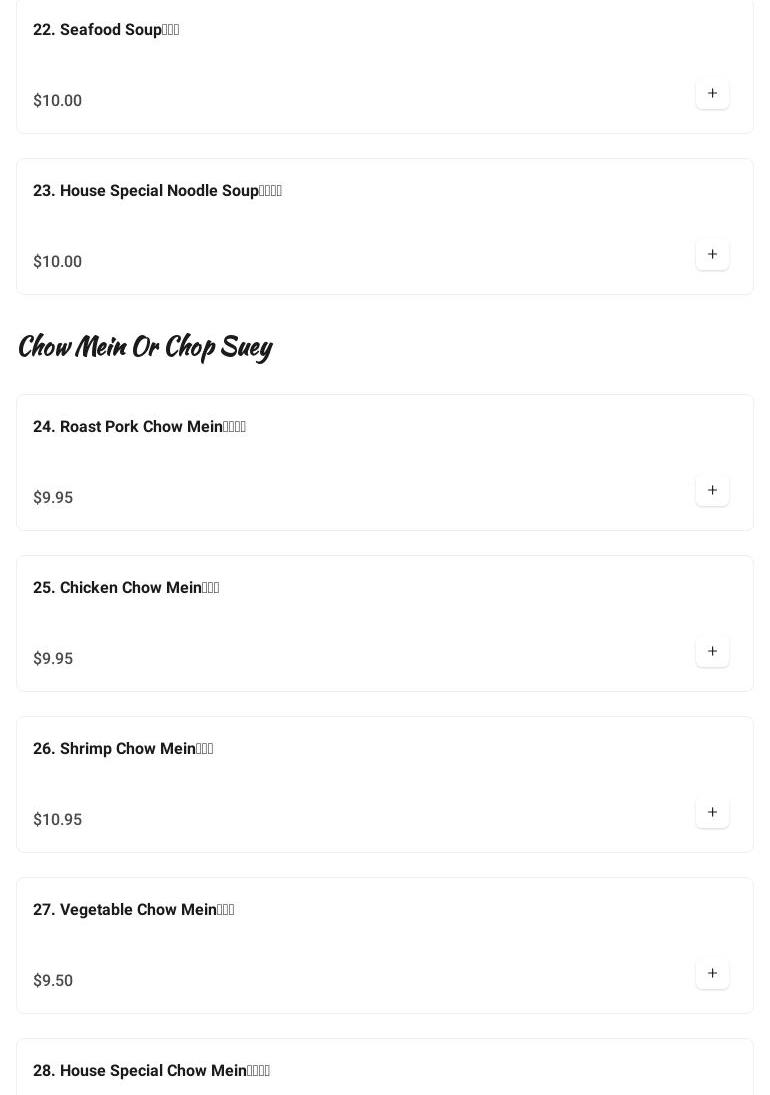Click the Chow Mein Or Chop Suey heading
This screenshot has width=770, height=1095.
pos(145,347)
